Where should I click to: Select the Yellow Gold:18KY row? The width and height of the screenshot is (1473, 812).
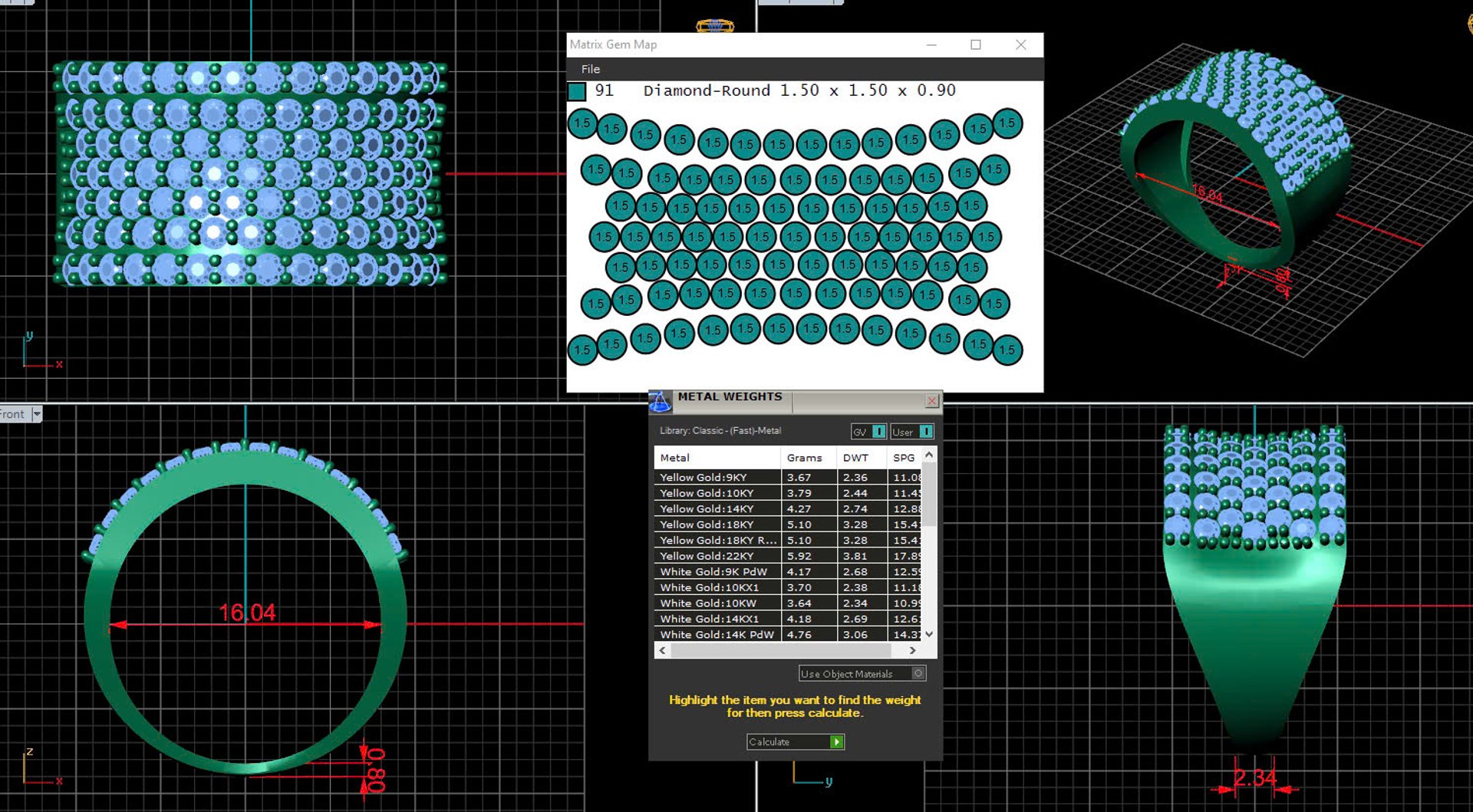[788, 524]
